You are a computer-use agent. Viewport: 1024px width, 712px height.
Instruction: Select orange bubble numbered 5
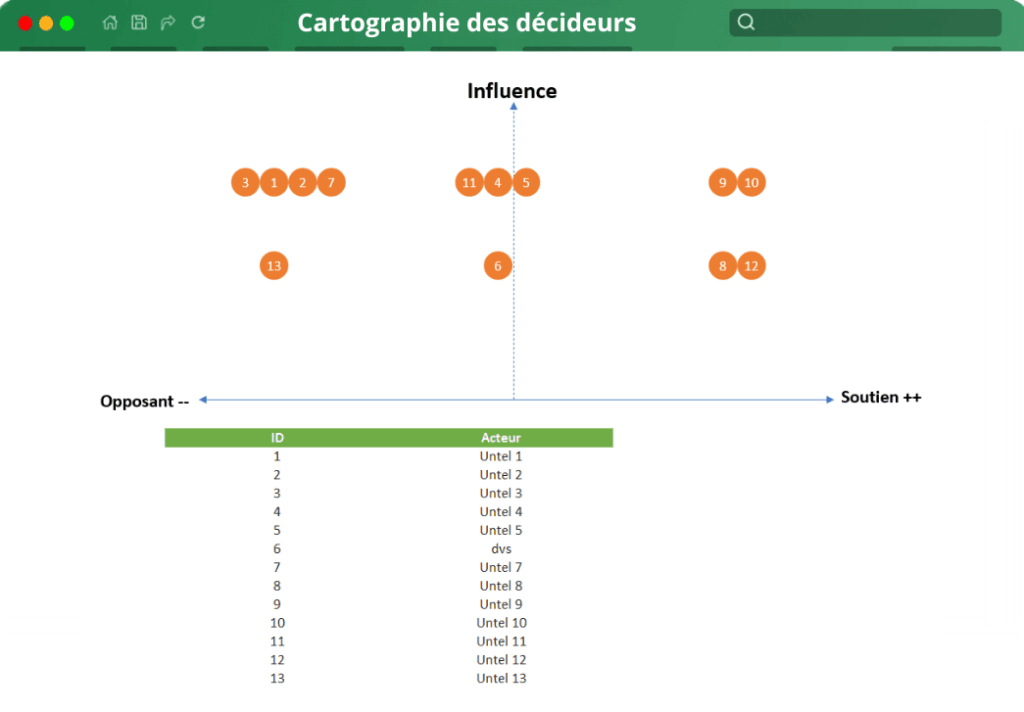(x=526, y=183)
